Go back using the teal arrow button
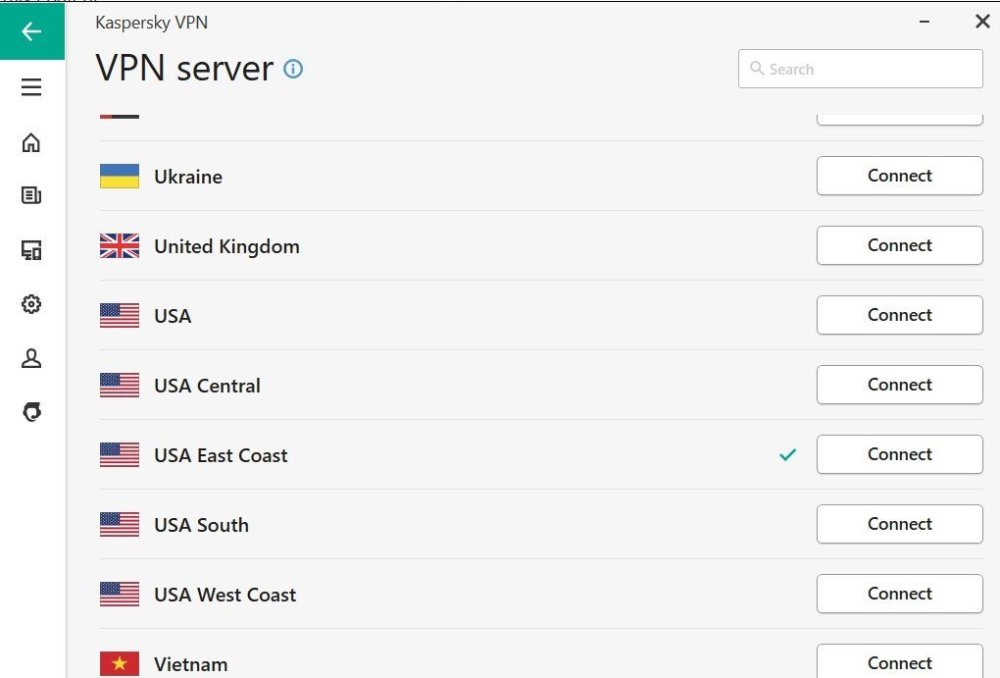The height and width of the screenshot is (678, 1000). point(31,31)
